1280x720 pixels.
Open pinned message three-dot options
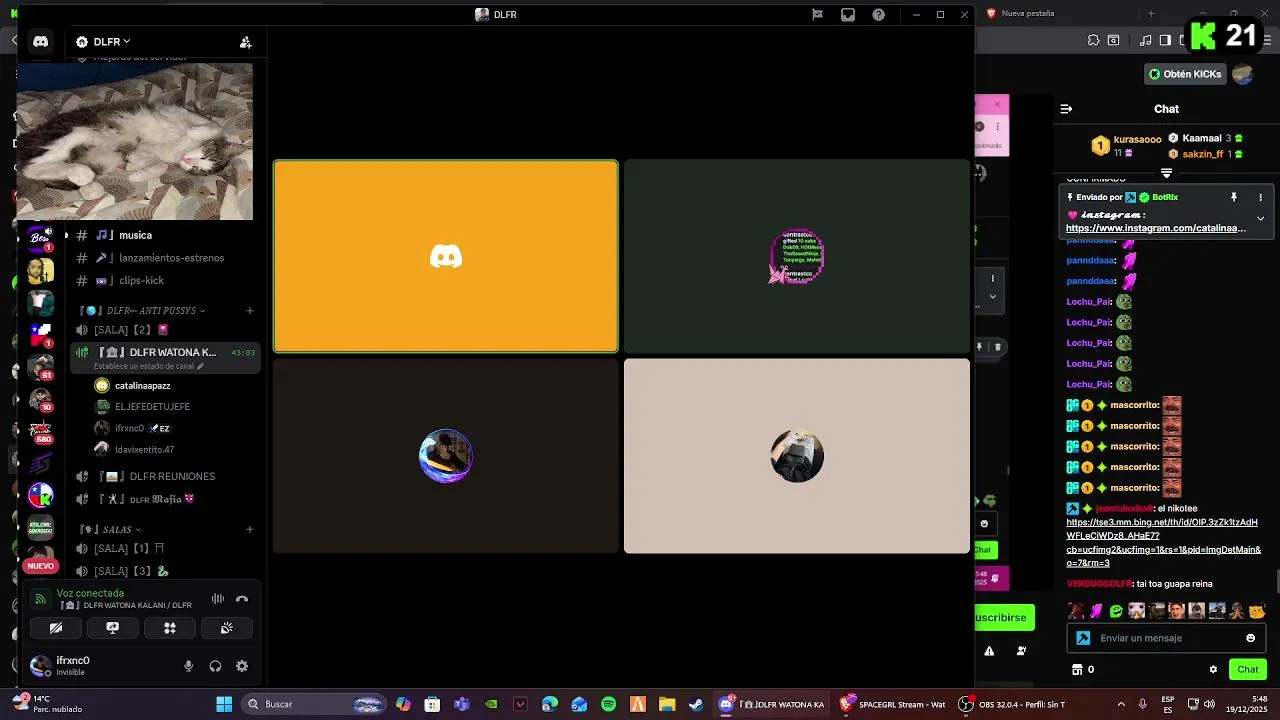point(1260,197)
